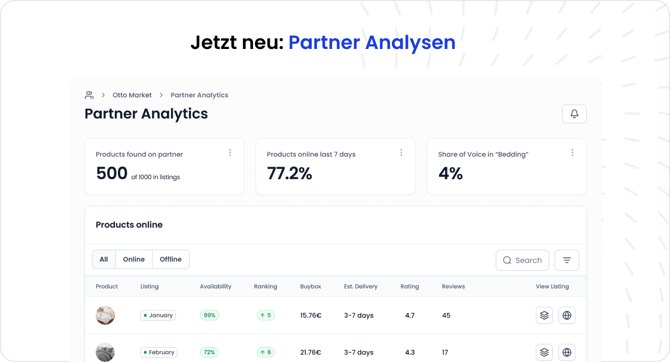Switch to the Online tab

pyautogui.click(x=134, y=259)
